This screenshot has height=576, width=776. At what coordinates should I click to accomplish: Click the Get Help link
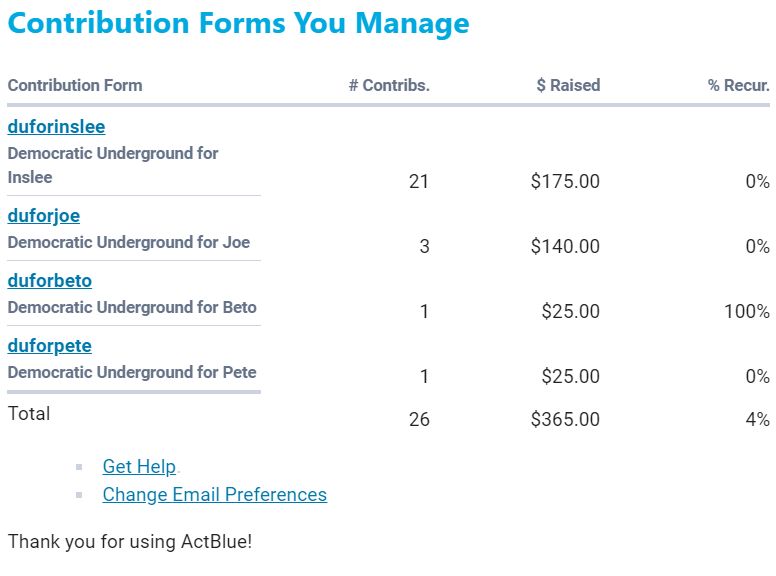tap(139, 467)
